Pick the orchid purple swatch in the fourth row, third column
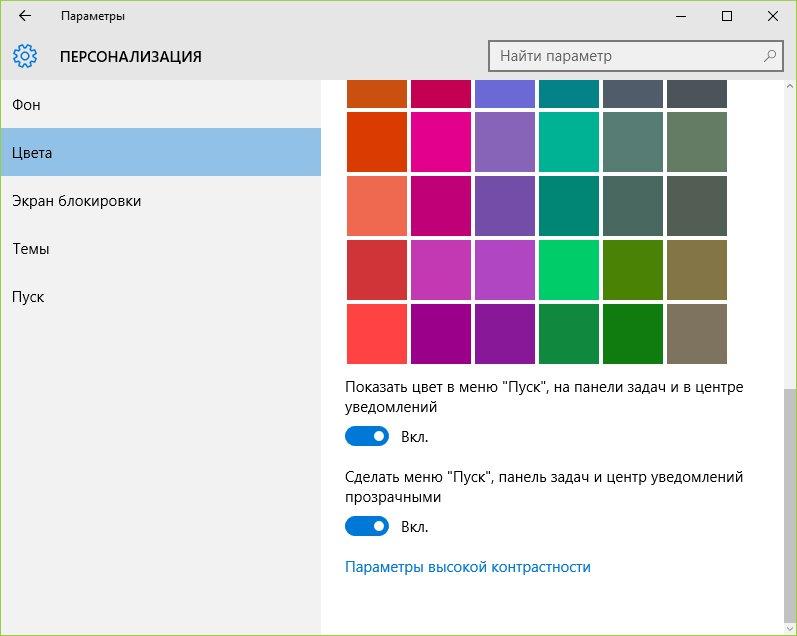The height and width of the screenshot is (636, 797). (505, 270)
